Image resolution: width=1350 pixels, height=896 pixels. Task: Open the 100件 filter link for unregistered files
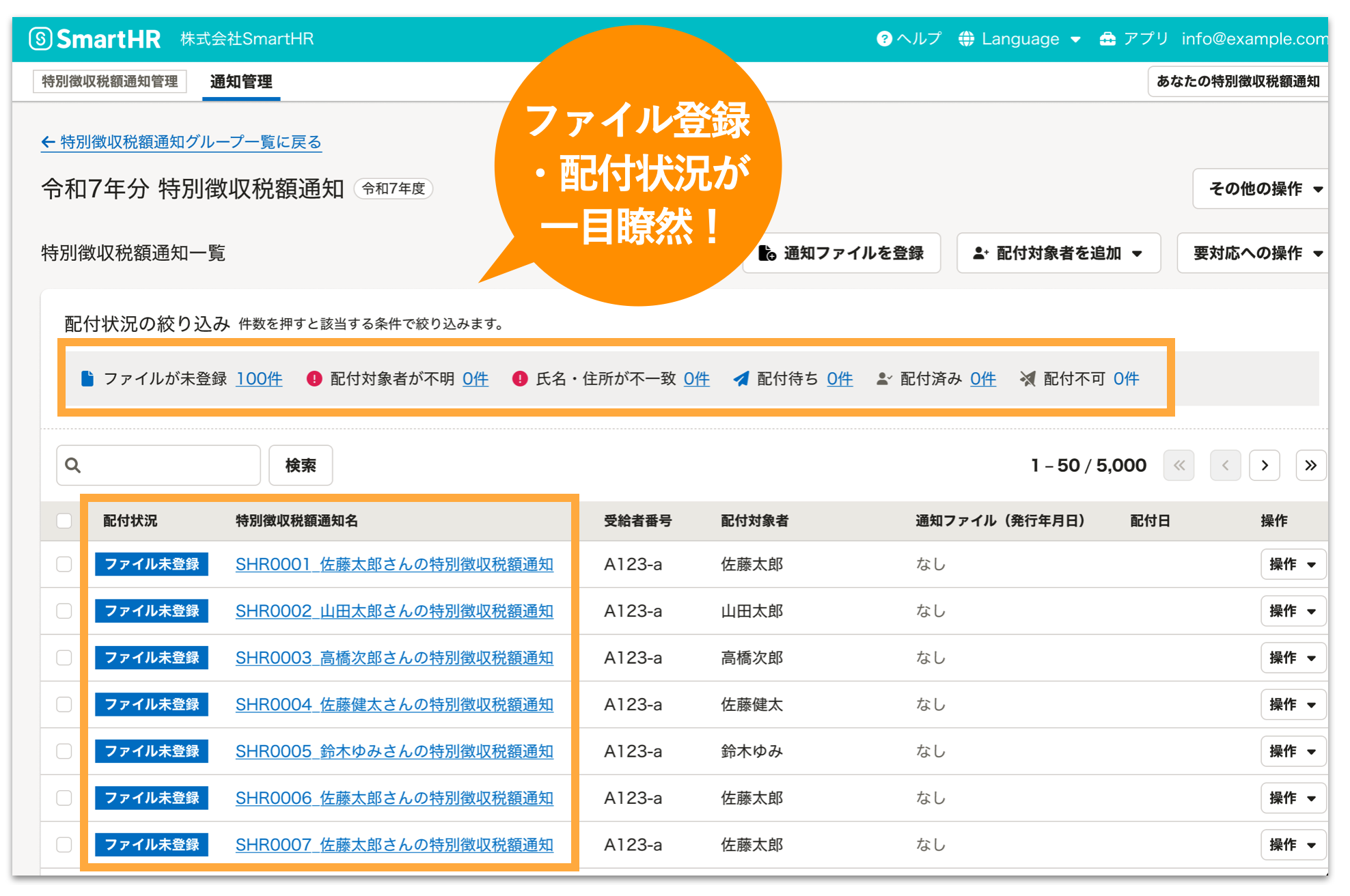point(259,378)
